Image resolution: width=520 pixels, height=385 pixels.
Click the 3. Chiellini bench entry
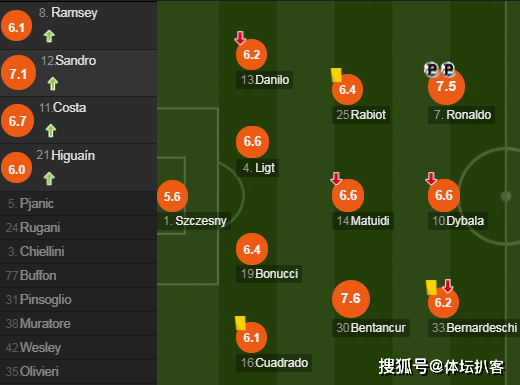[x=78, y=252]
